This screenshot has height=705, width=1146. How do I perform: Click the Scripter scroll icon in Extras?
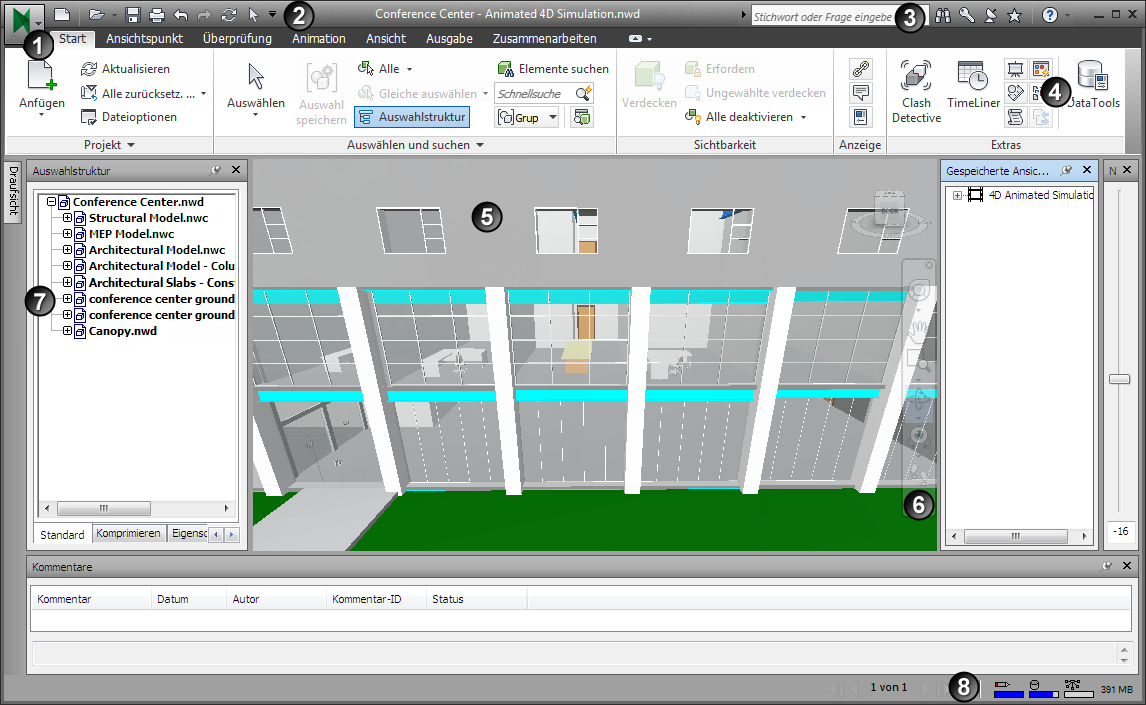1015,117
